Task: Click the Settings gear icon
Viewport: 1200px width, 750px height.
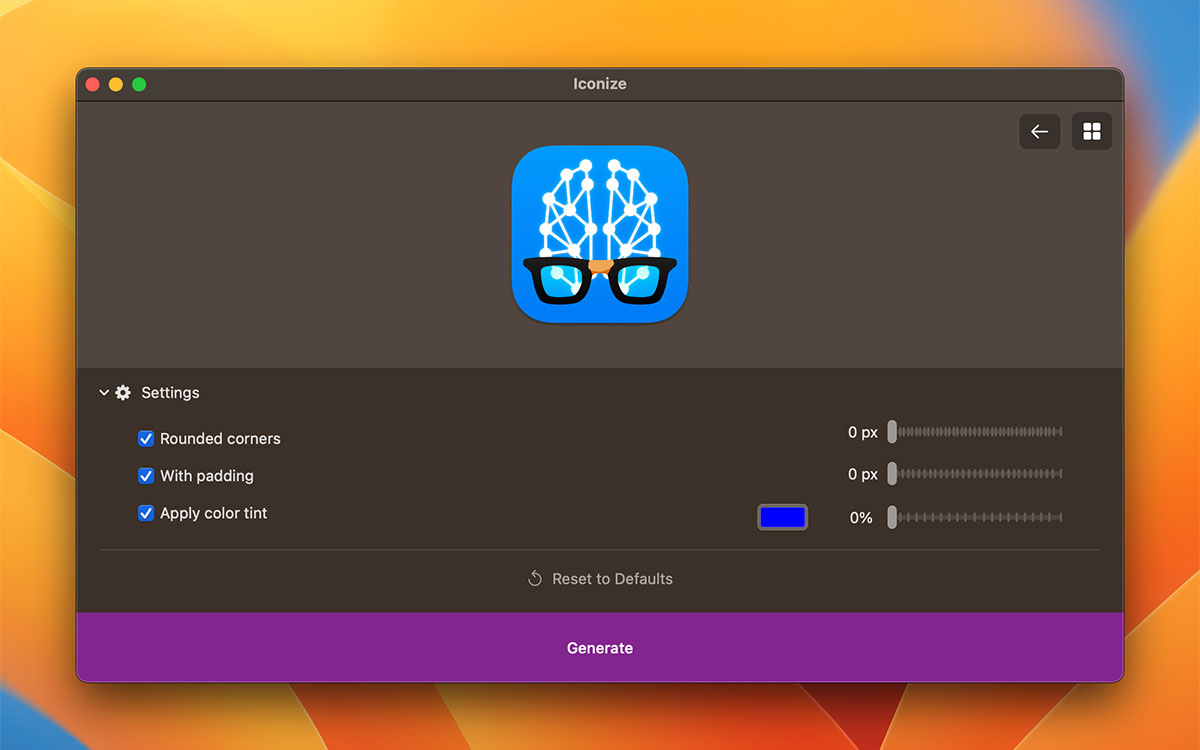Action: pyautogui.click(x=123, y=393)
